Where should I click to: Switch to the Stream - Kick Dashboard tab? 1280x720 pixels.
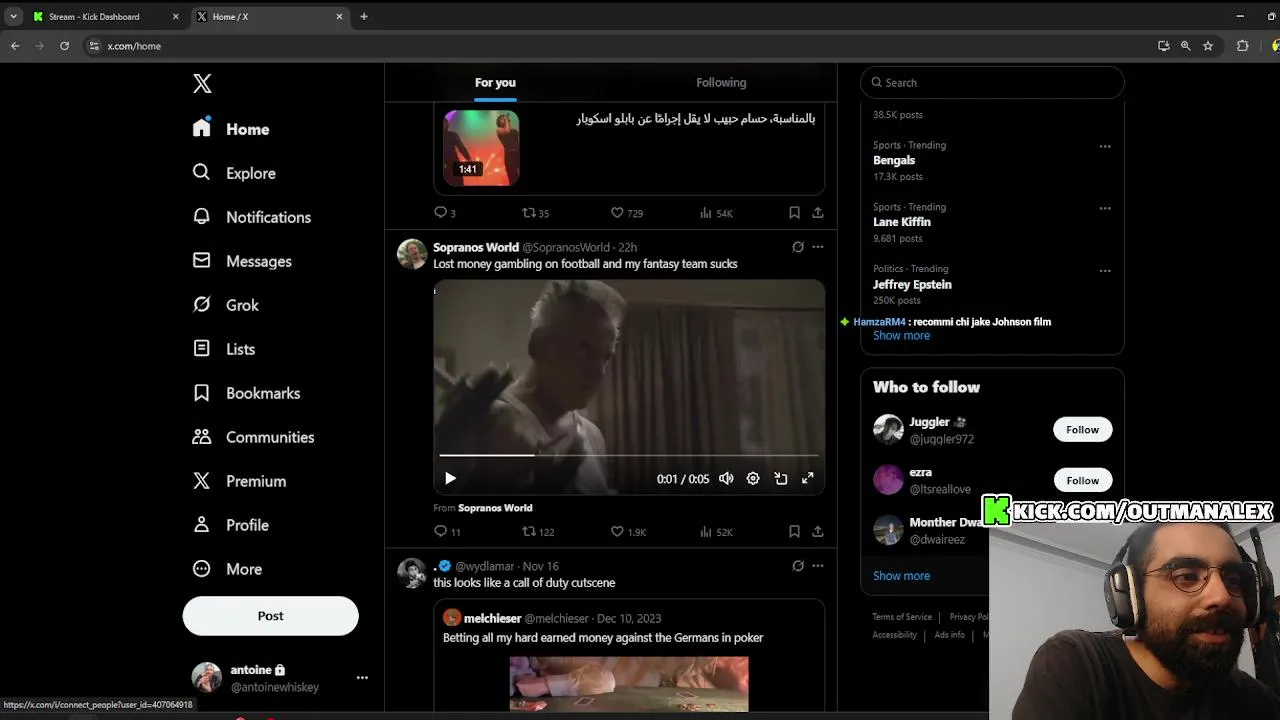[x=94, y=17]
